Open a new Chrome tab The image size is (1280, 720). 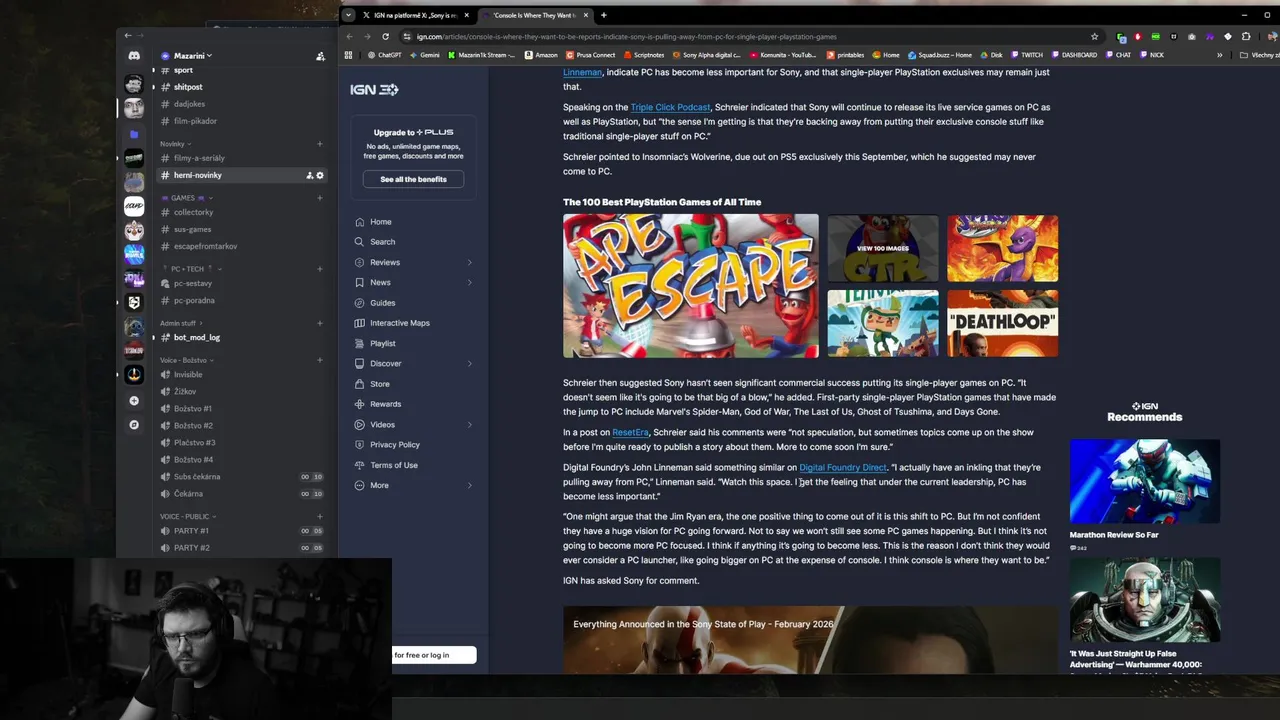(603, 15)
